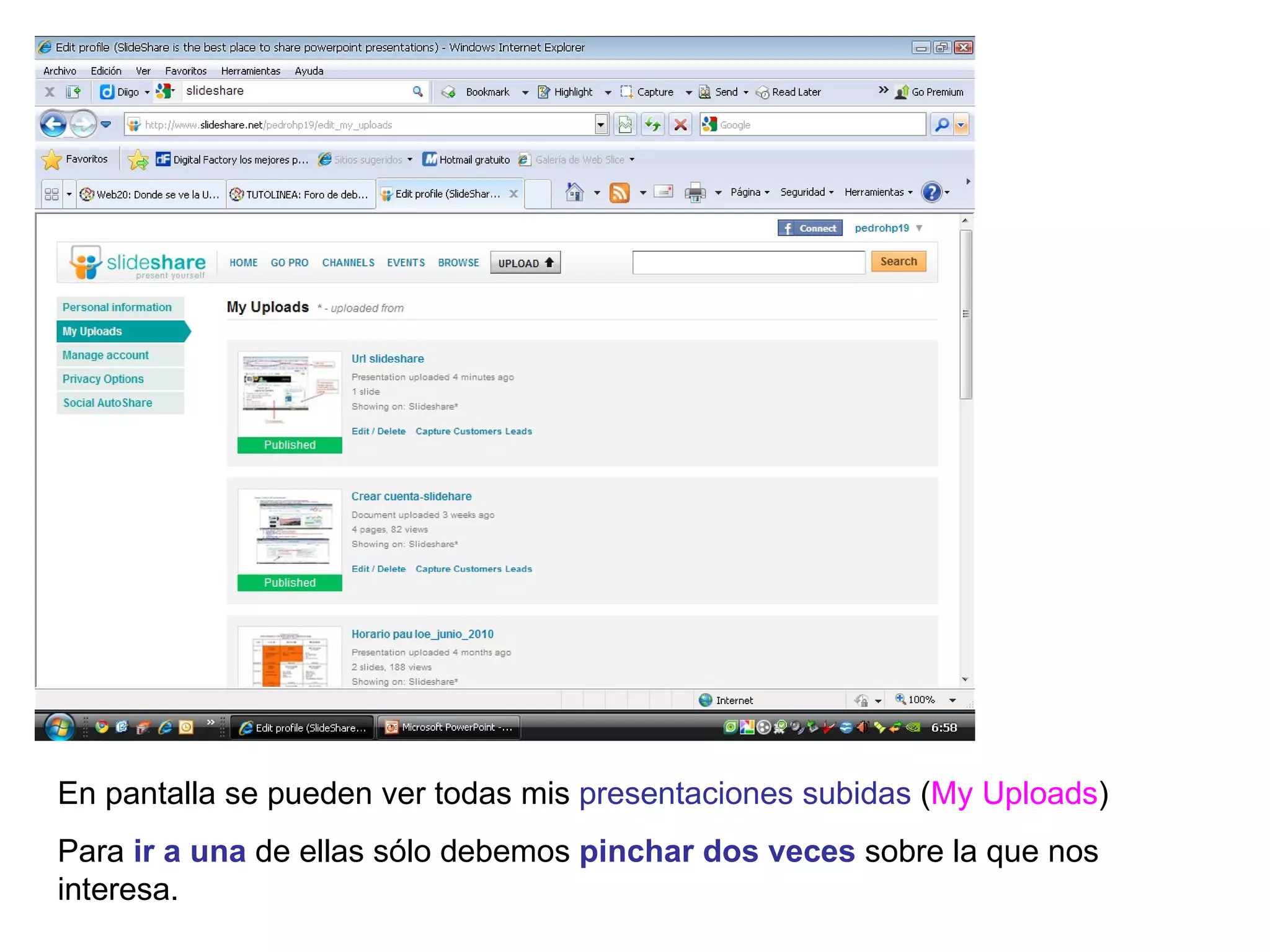This screenshot has height=952, width=1270.
Task: Click the BROWSE navigation link
Action: click(458, 263)
